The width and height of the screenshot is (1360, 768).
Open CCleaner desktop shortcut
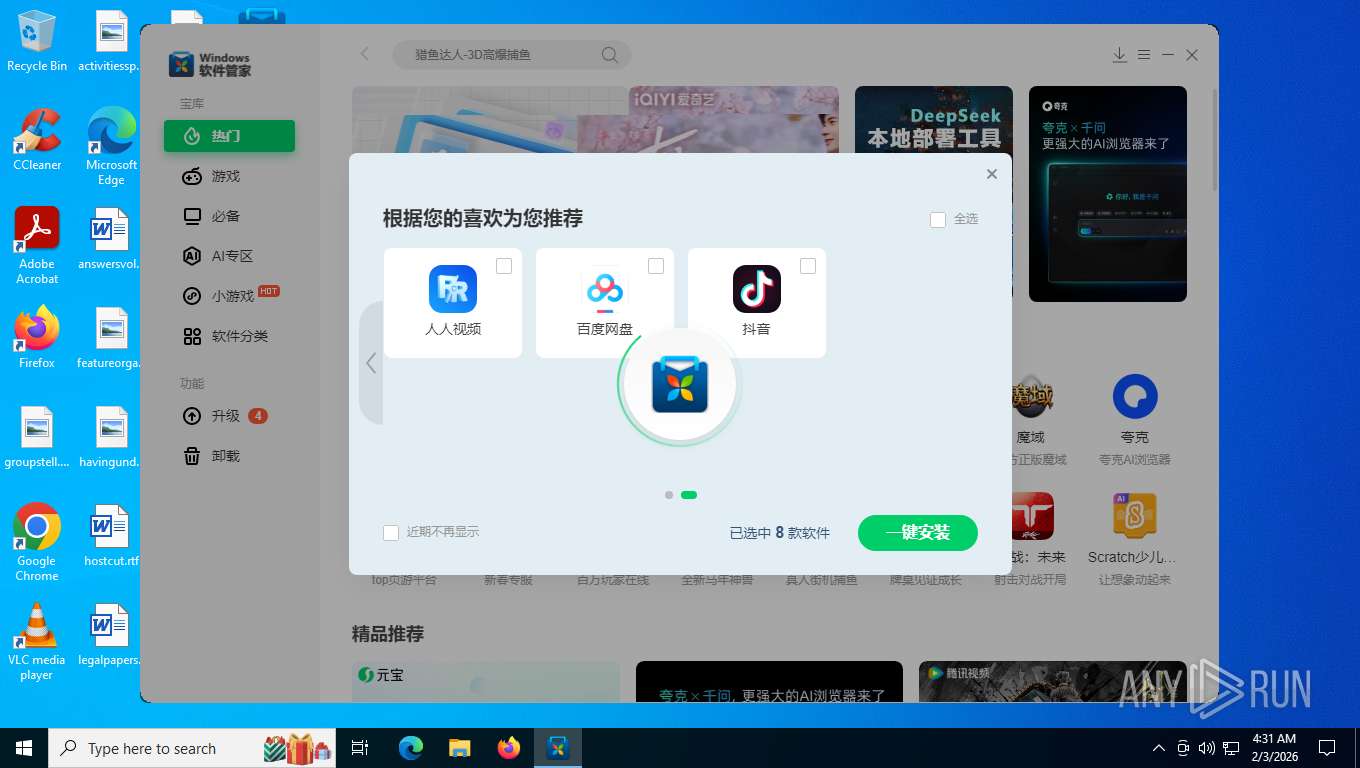click(37, 140)
